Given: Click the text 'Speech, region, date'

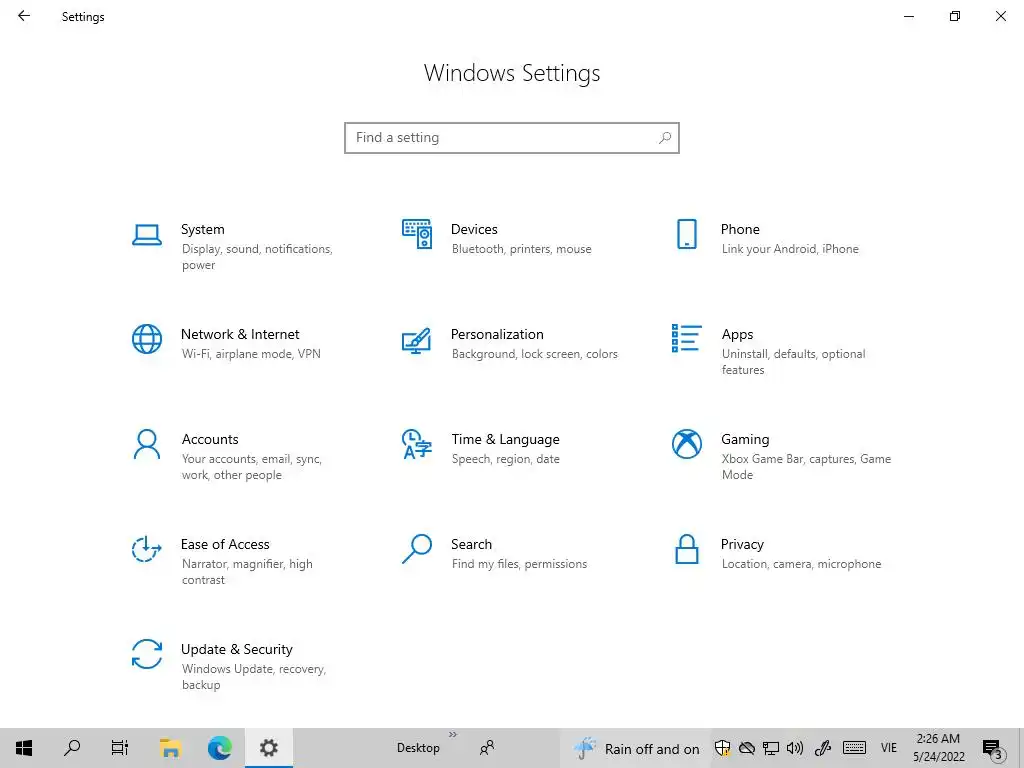Looking at the screenshot, I should (x=505, y=459).
